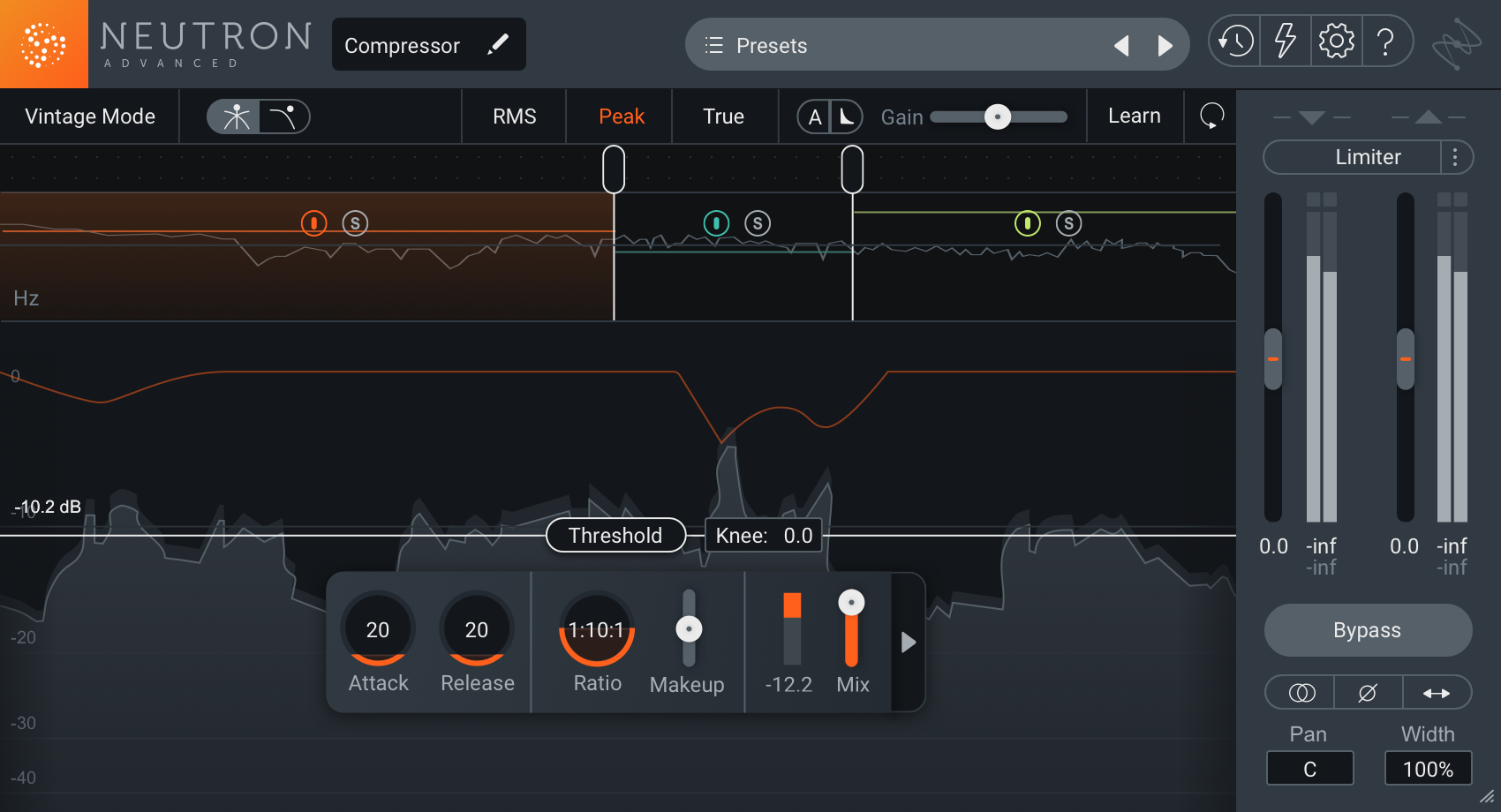Swap channels with the double-arrow icon
Image resolution: width=1501 pixels, height=812 pixels.
(x=1437, y=693)
